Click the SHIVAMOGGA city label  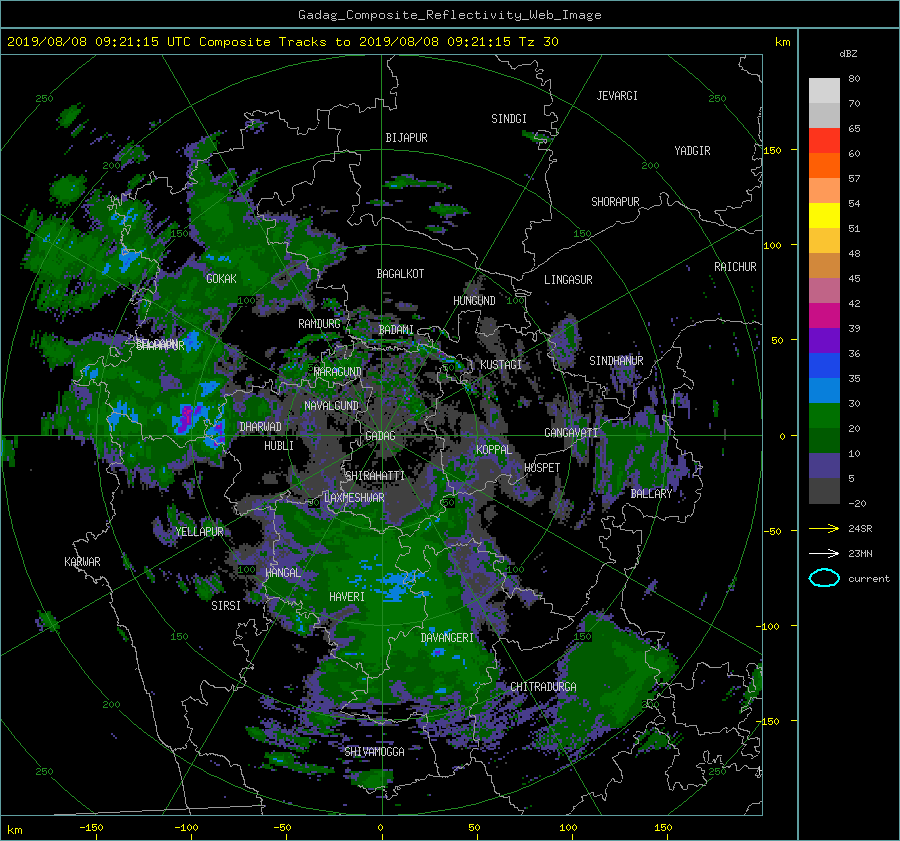point(374,752)
